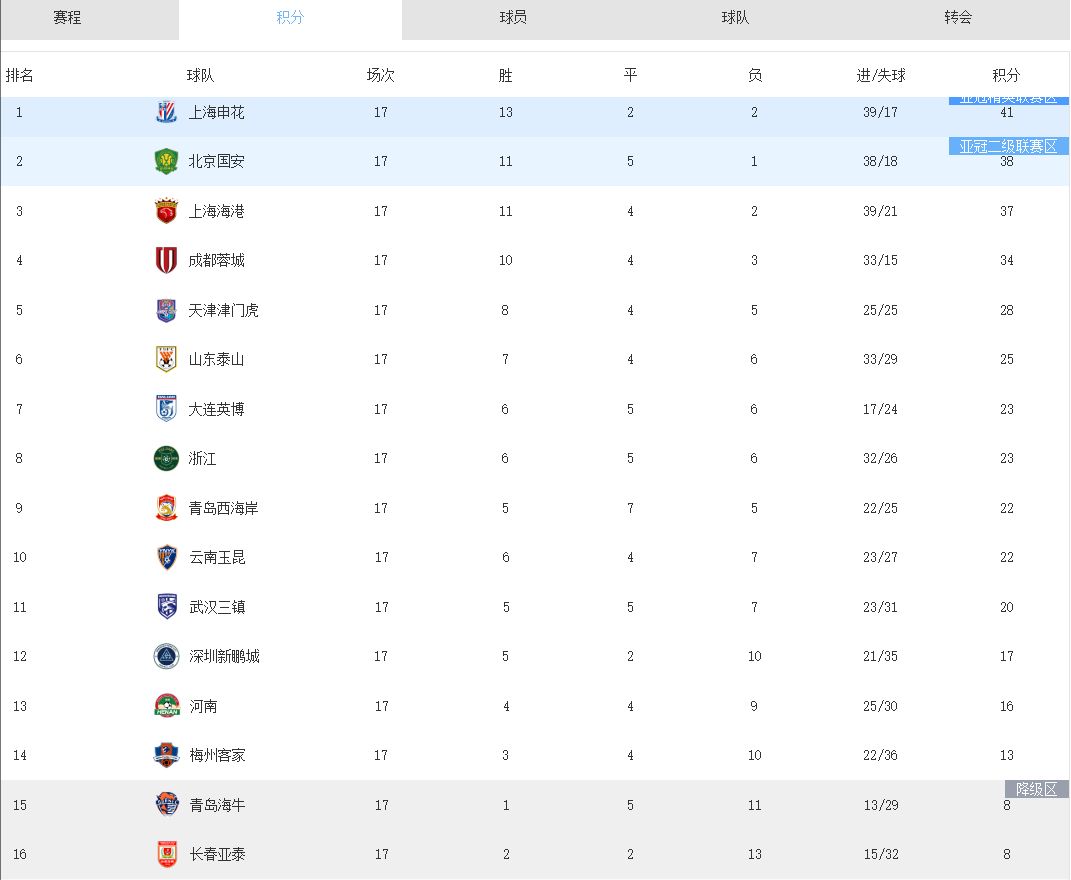Click the 河南 team logo
Screen dimensions: 1071x880
pyautogui.click(x=167, y=706)
